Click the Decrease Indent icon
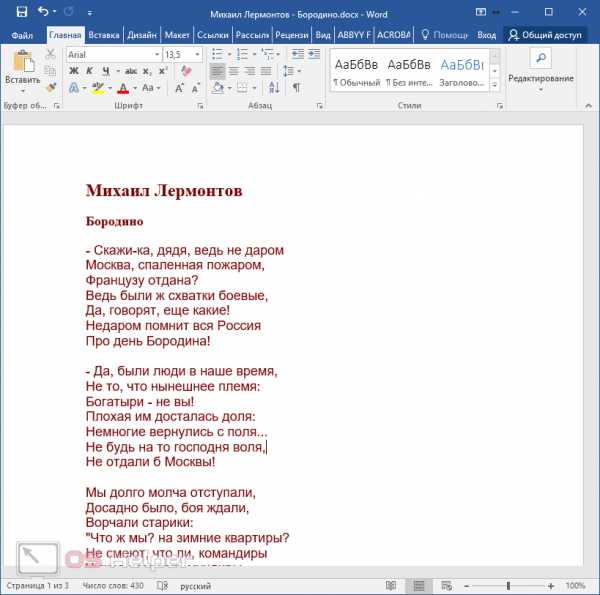Screen dimensions: 600x595 click(298, 54)
